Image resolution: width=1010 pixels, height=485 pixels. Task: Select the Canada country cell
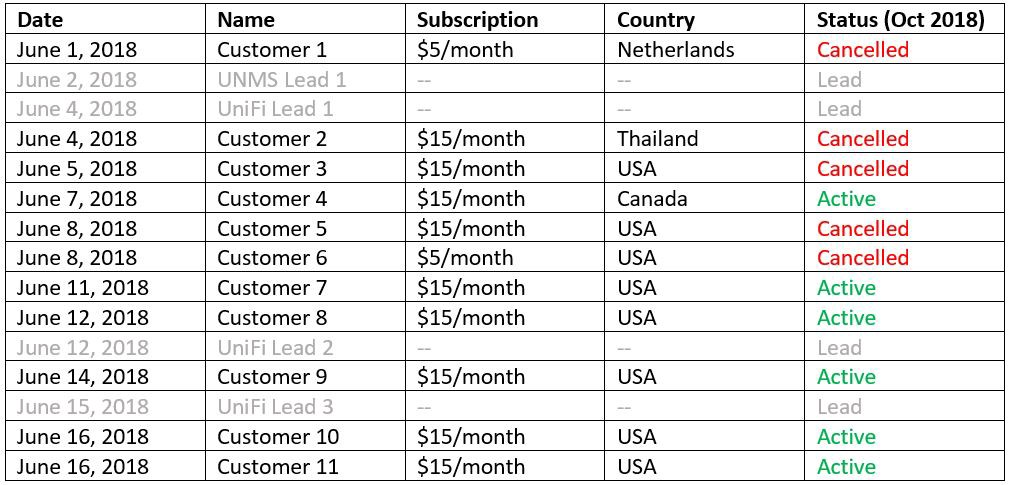[652, 199]
